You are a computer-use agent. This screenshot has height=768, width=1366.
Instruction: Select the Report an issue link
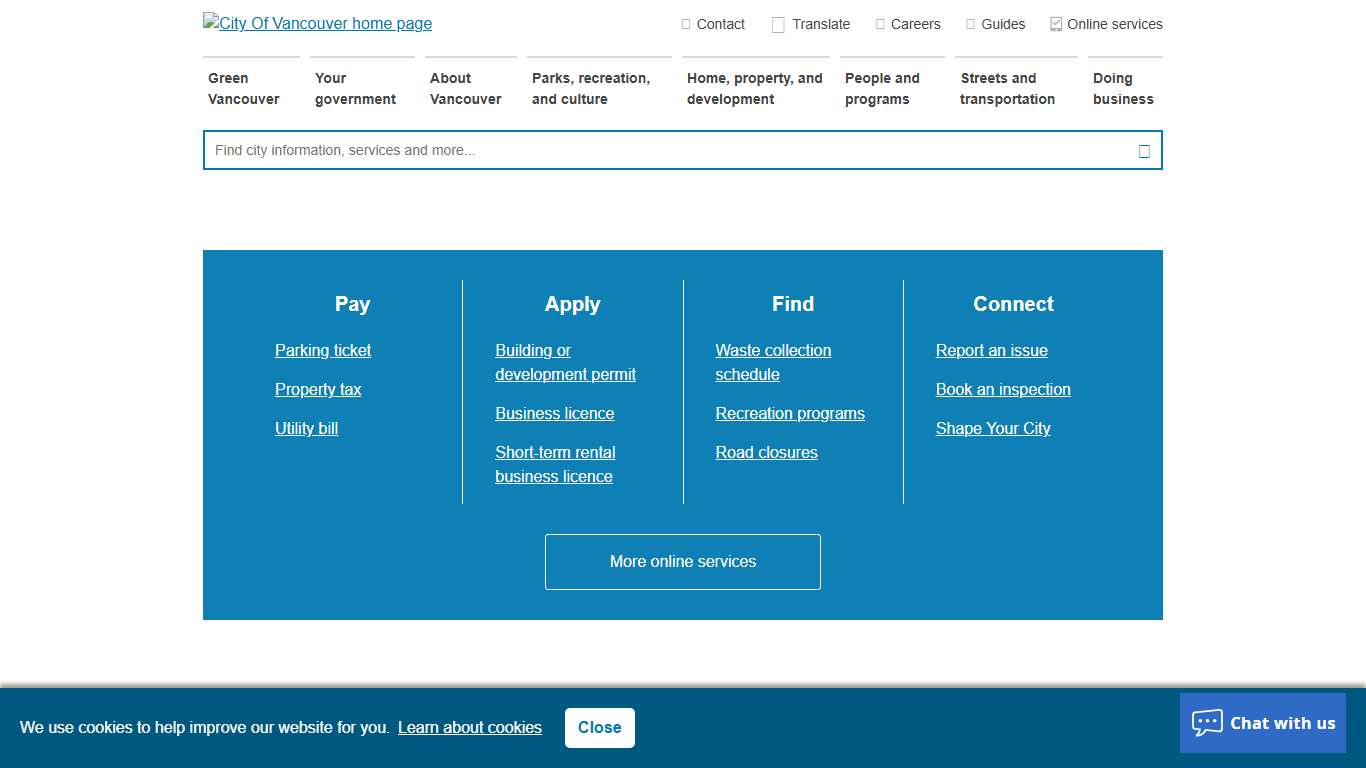[992, 351]
